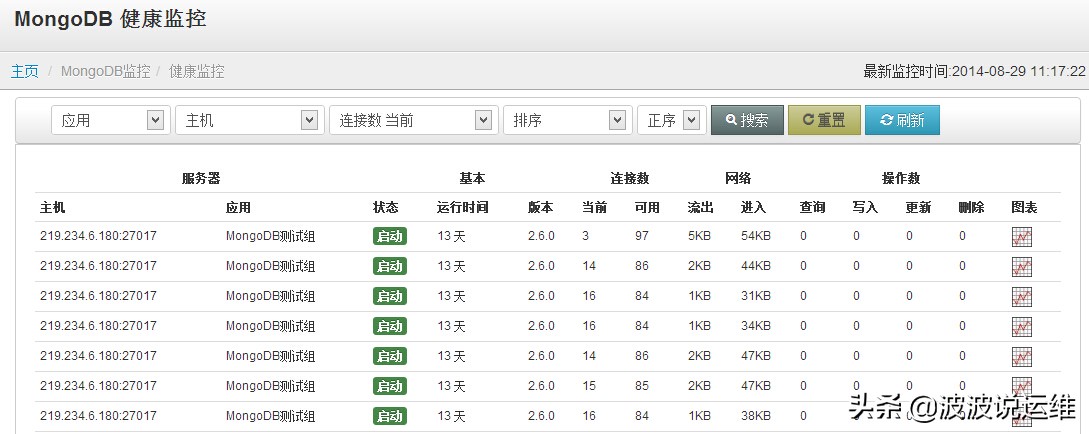Click the 查询 column header

tap(813, 207)
